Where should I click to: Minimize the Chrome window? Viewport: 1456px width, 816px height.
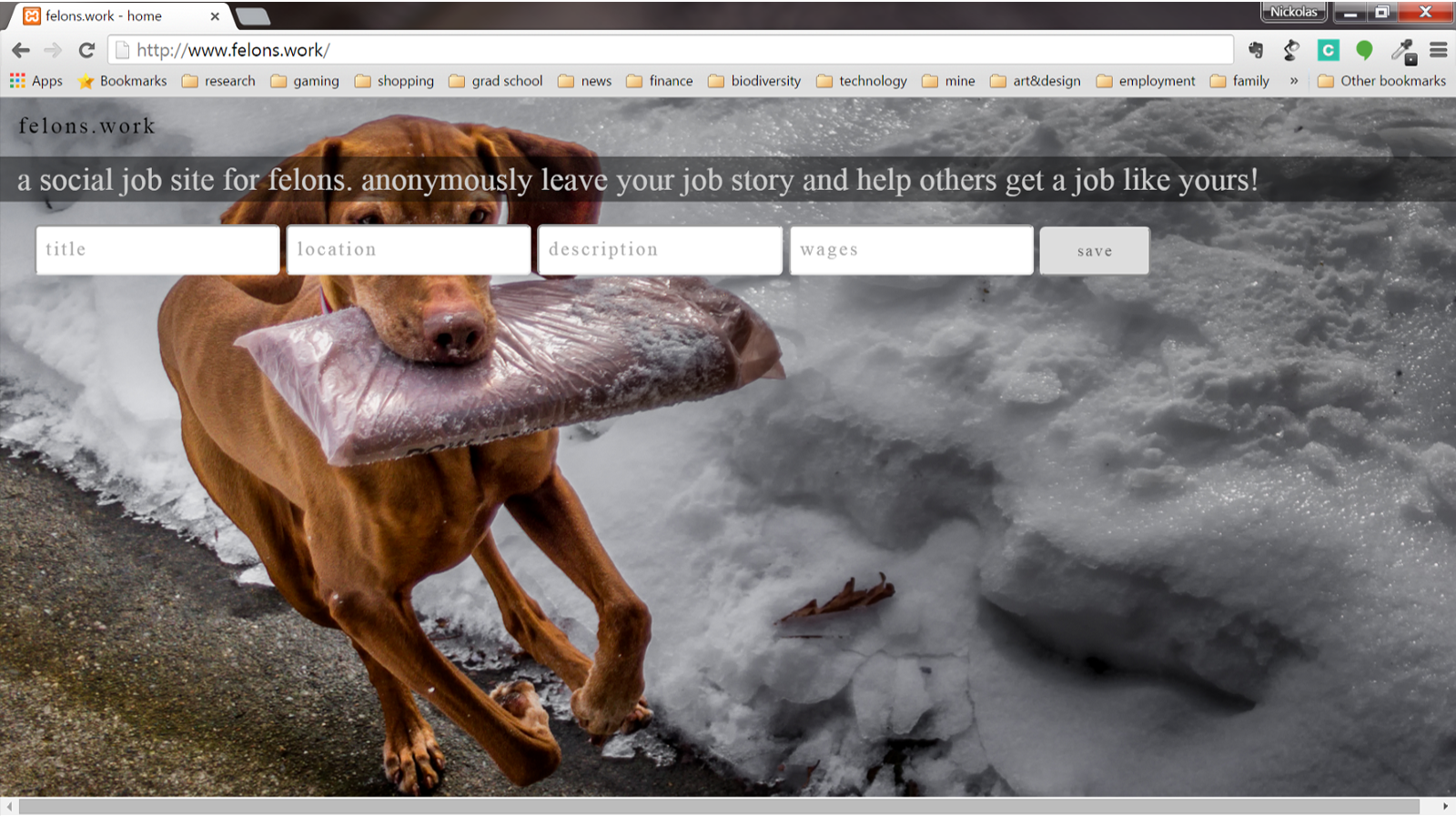pos(1350,12)
